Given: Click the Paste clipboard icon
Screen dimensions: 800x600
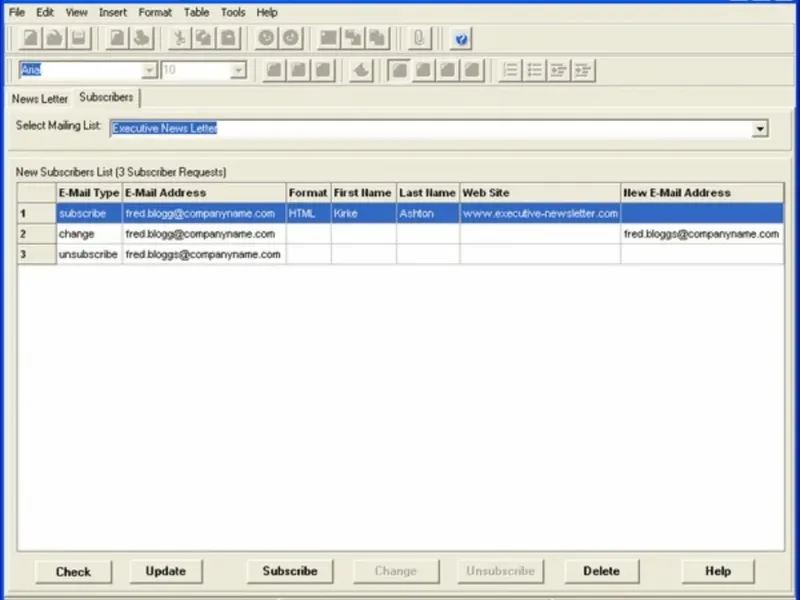Looking at the screenshot, I should [229, 38].
